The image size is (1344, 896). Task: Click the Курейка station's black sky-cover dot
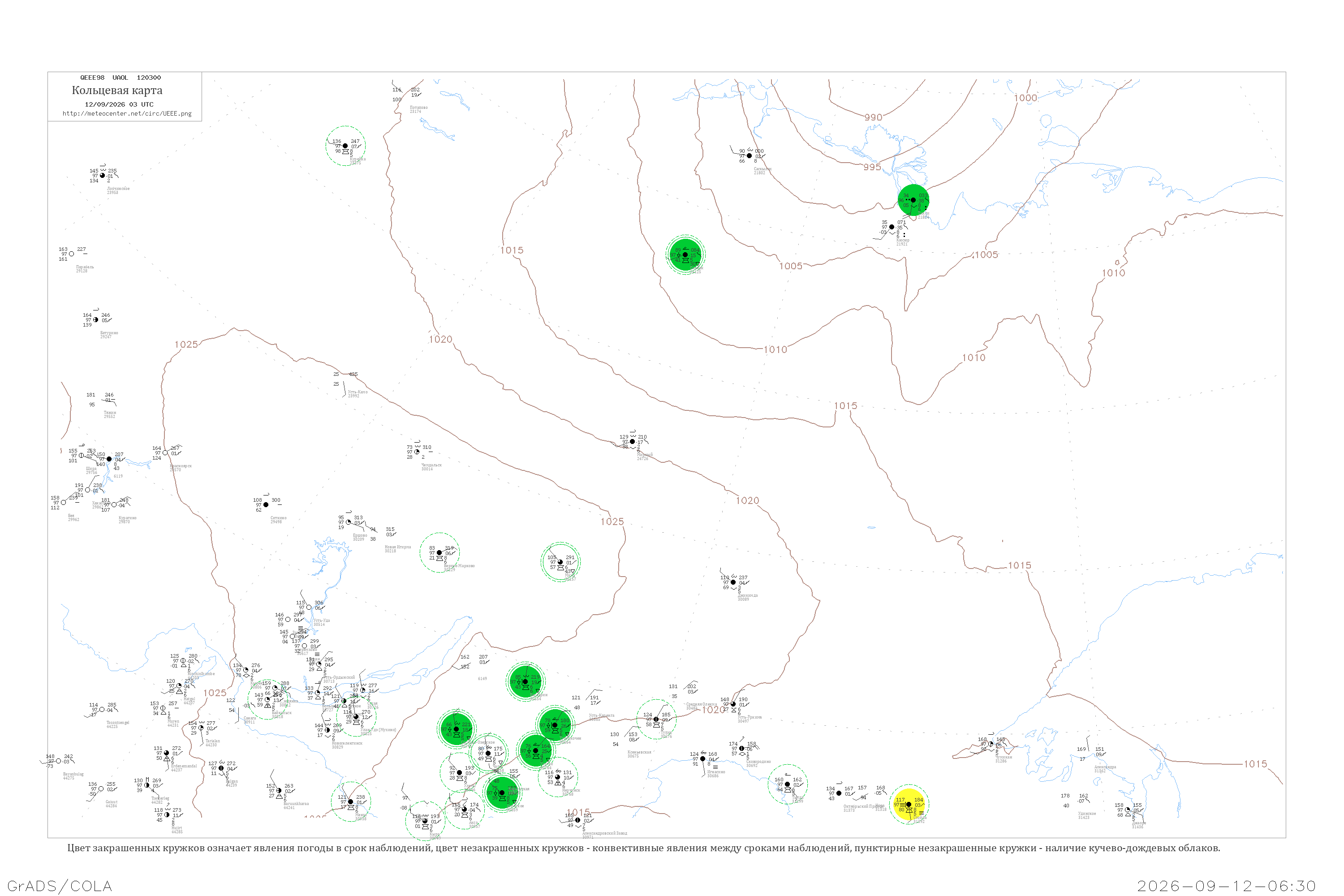tap(345, 146)
